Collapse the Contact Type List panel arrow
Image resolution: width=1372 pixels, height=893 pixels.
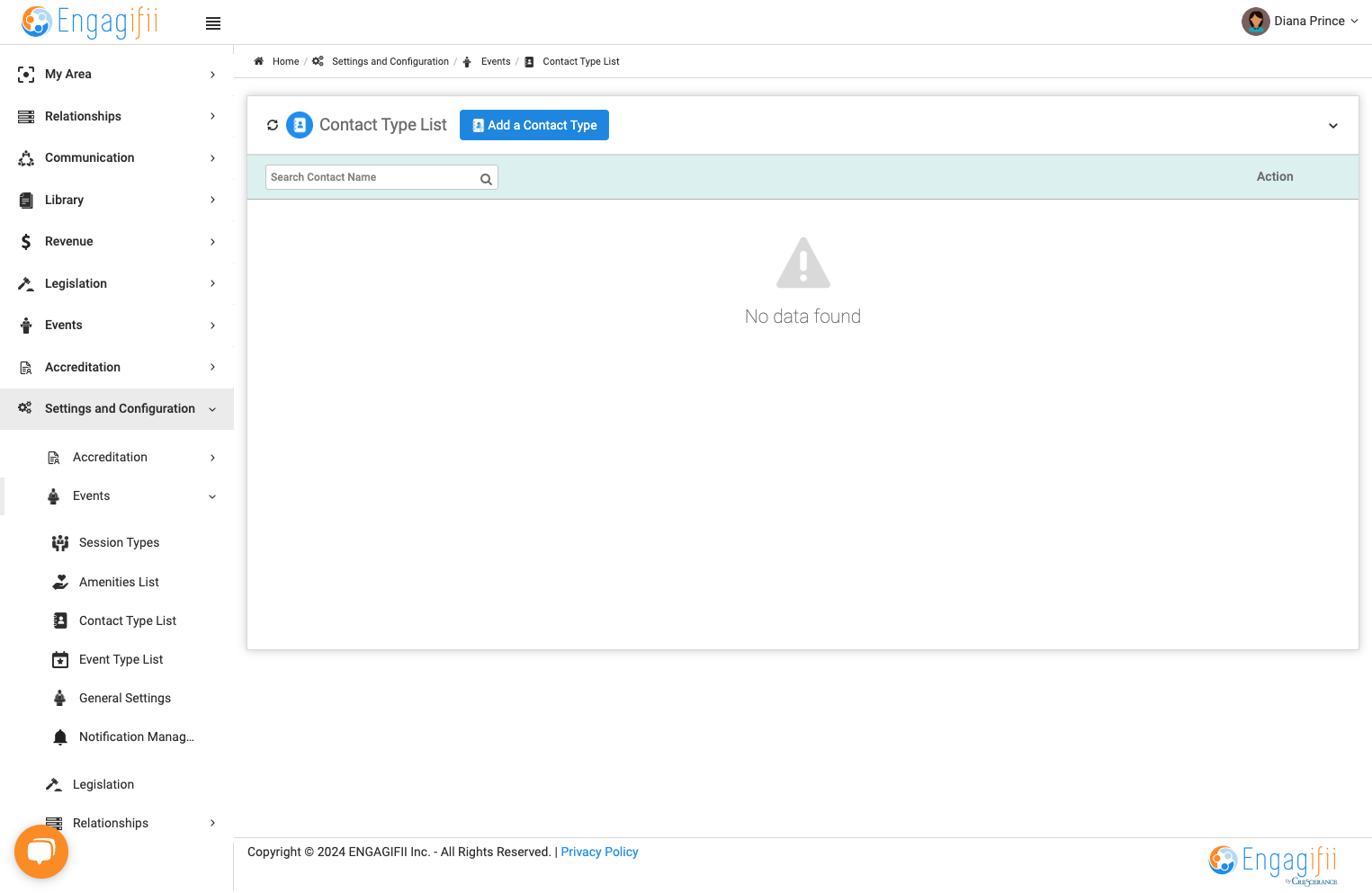point(1333,126)
